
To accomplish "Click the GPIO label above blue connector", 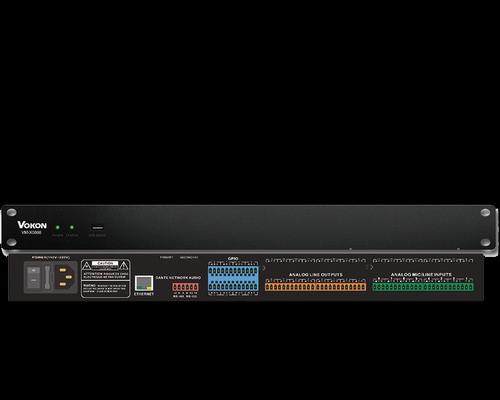I will pyautogui.click(x=233, y=259).
